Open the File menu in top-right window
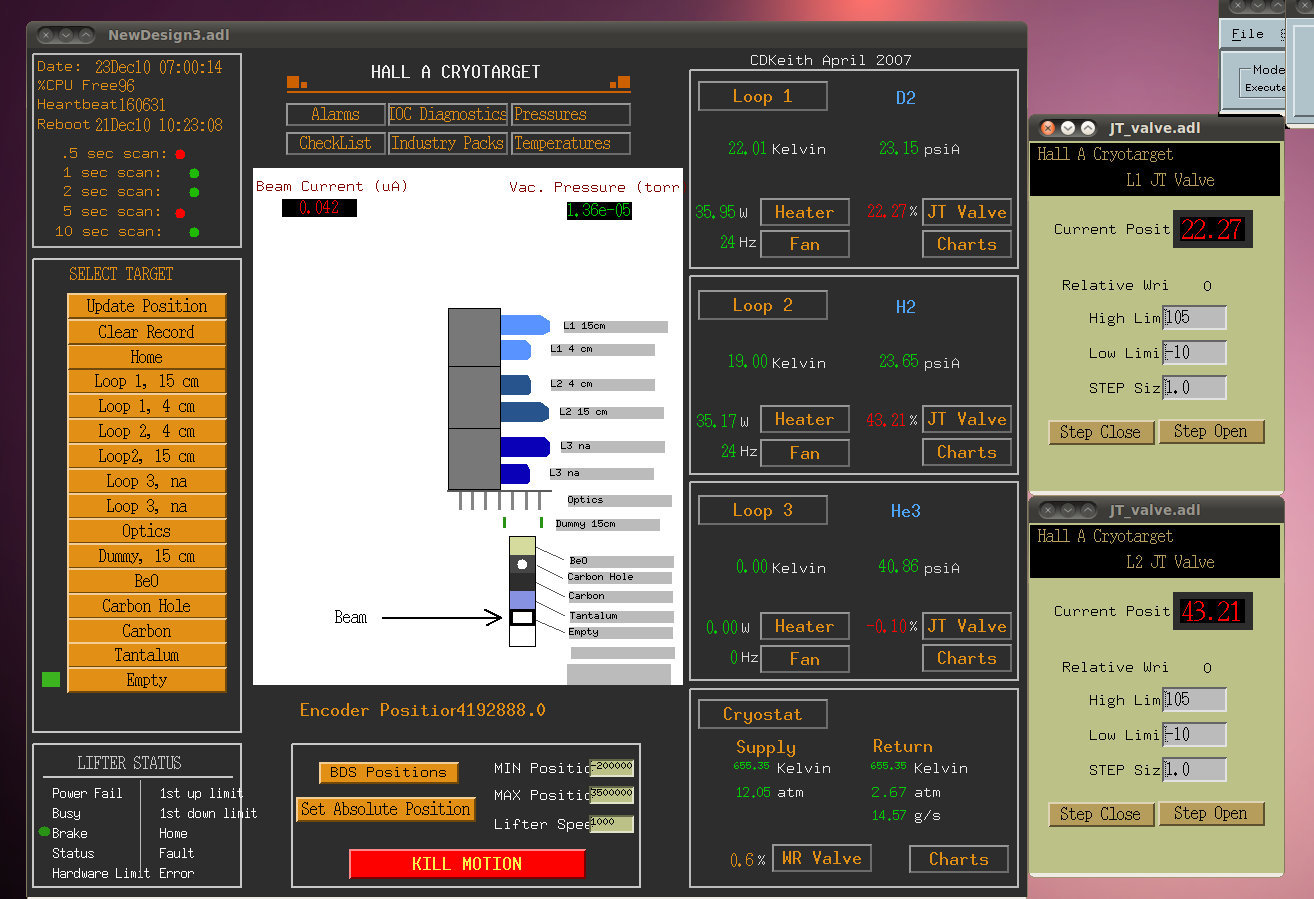This screenshot has width=1314, height=899. [1247, 34]
